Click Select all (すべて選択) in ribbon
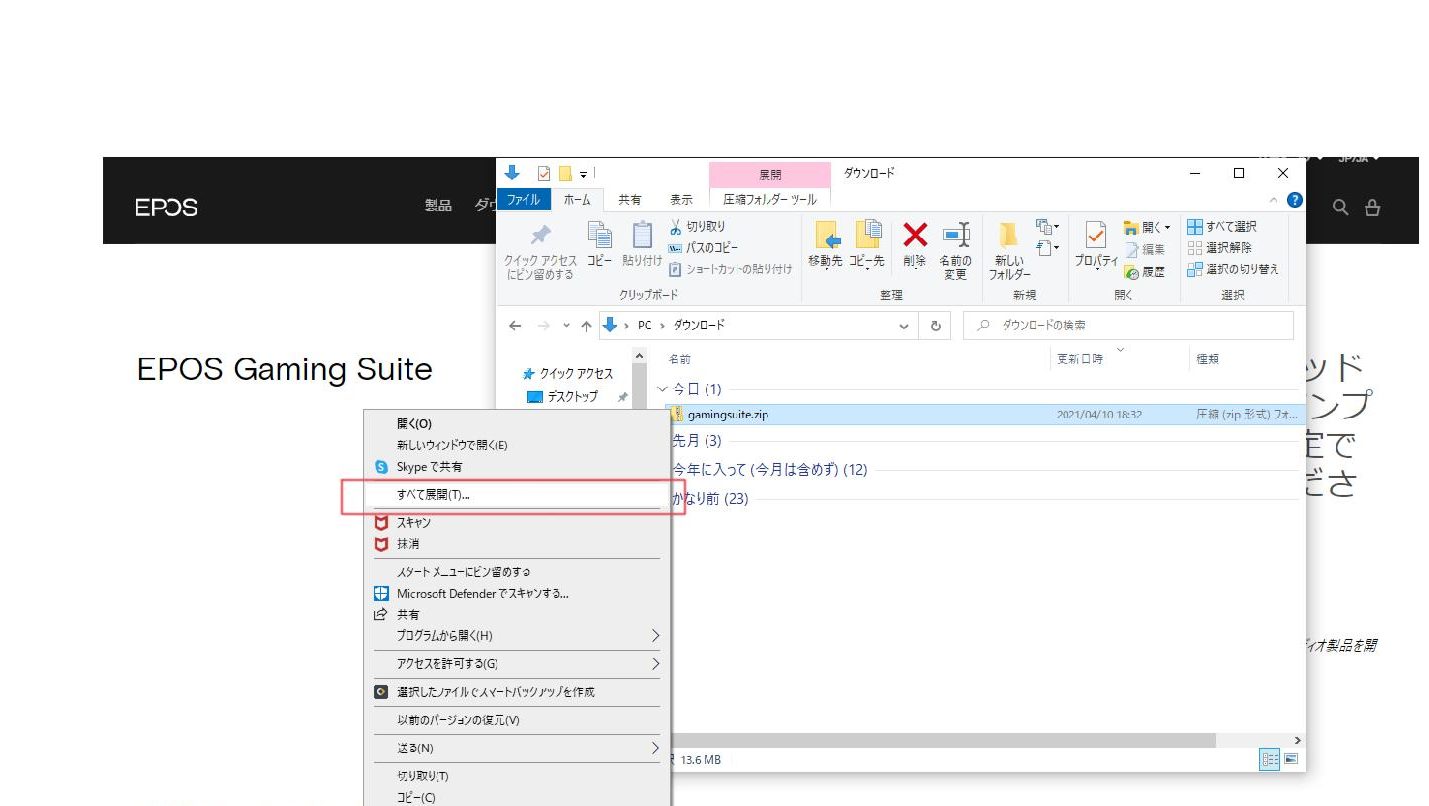1429x806 pixels. click(x=1222, y=227)
